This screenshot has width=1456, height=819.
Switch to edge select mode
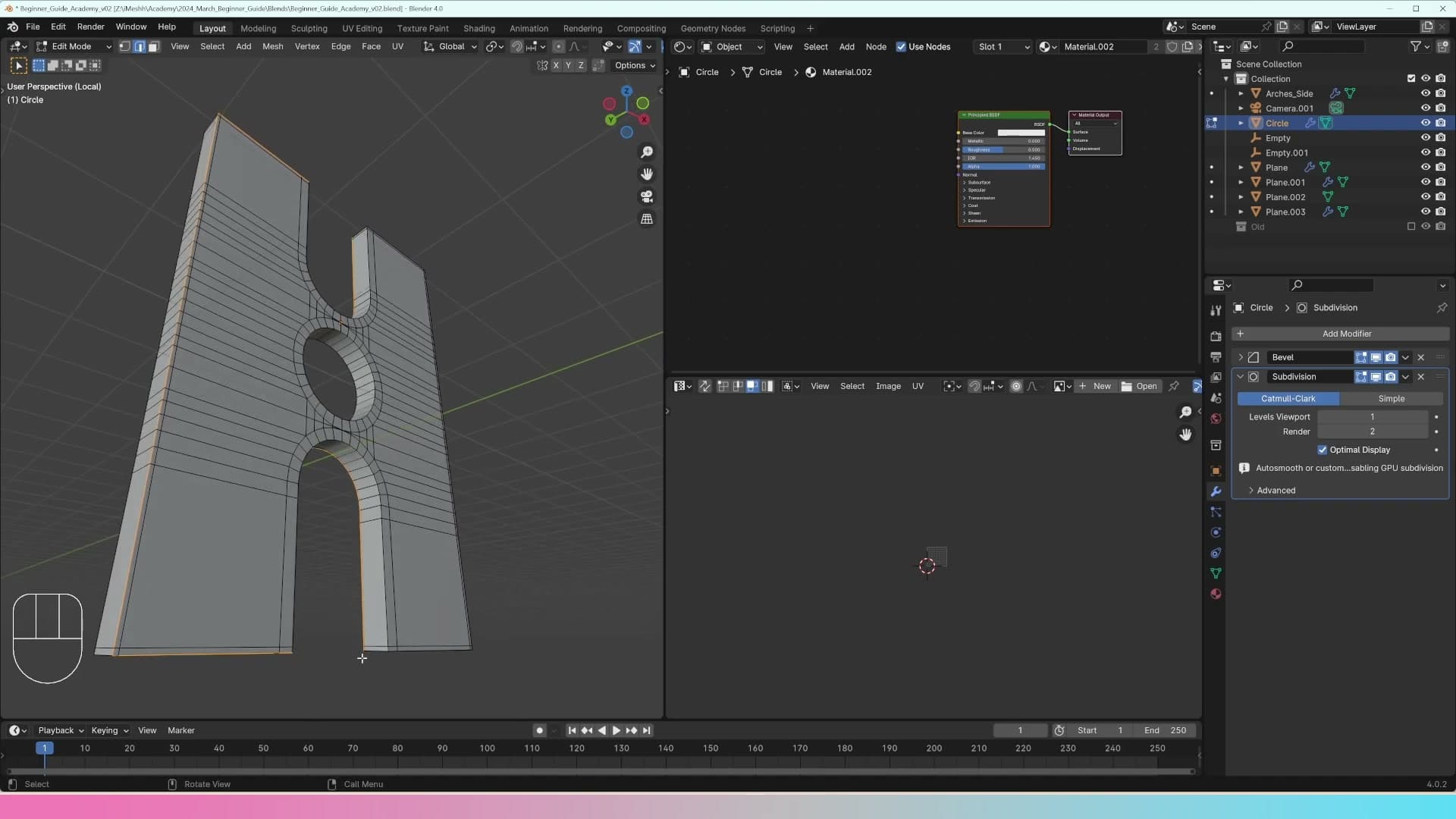pos(140,47)
